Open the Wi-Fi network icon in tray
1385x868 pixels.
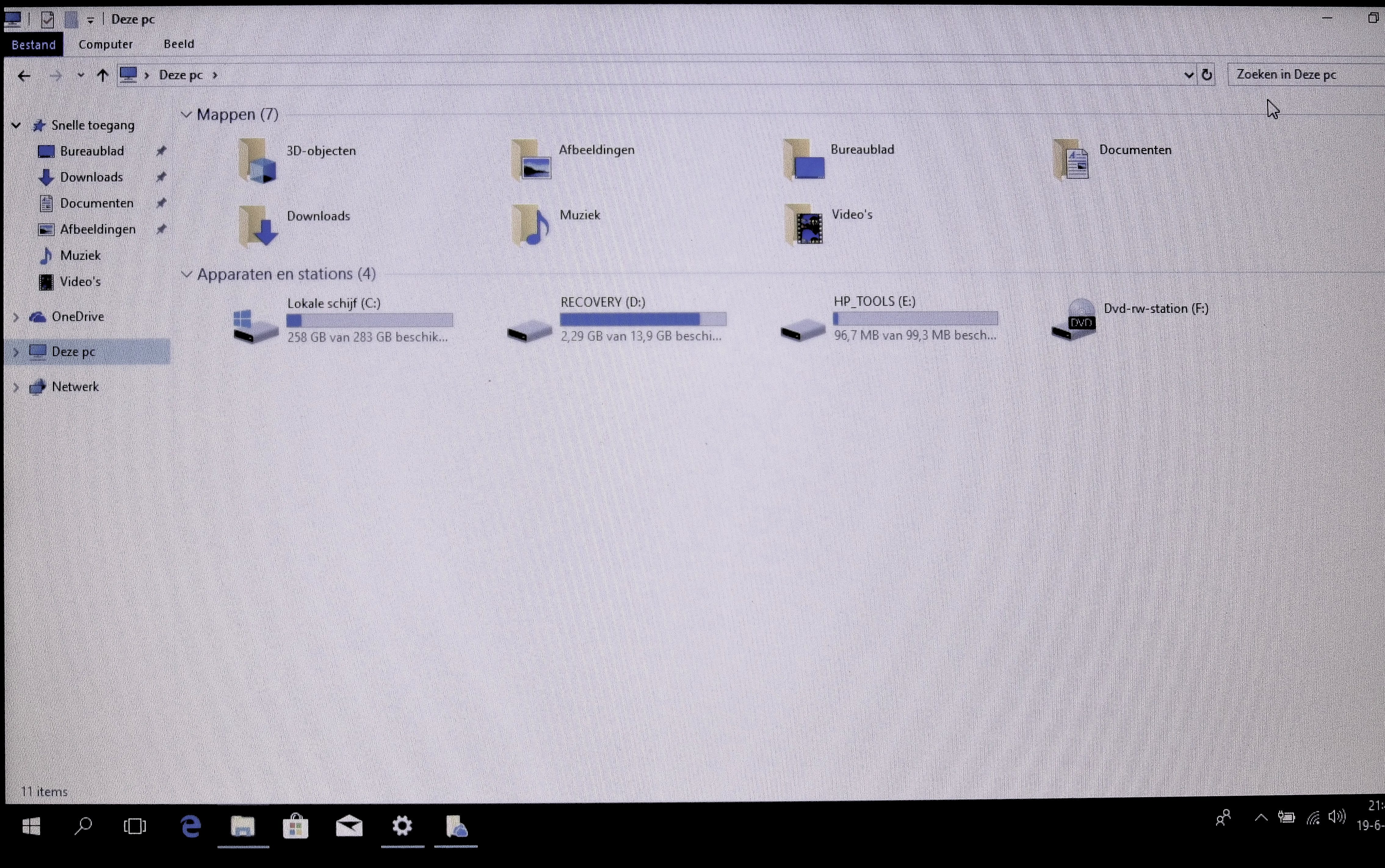1313,817
